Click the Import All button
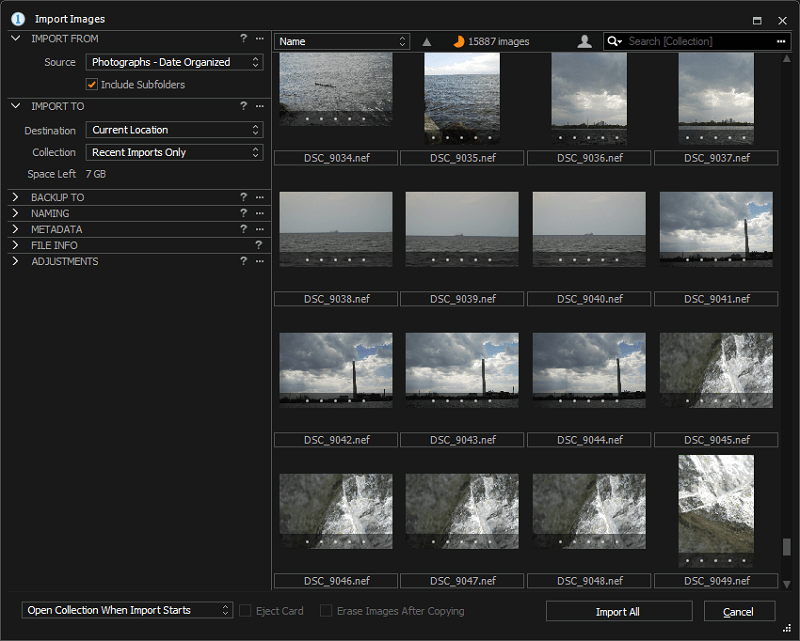800x641 pixels. click(619, 611)
